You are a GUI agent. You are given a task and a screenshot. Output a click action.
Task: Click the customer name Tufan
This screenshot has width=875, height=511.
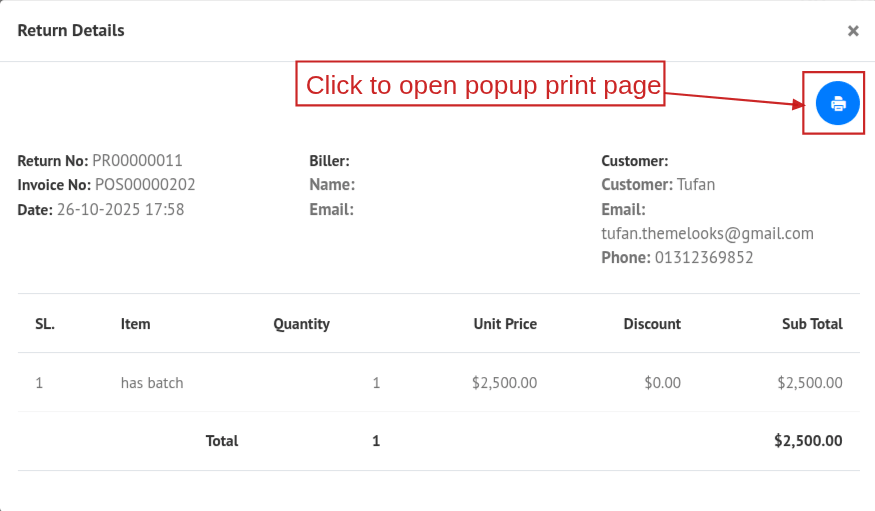pos(696,184)
